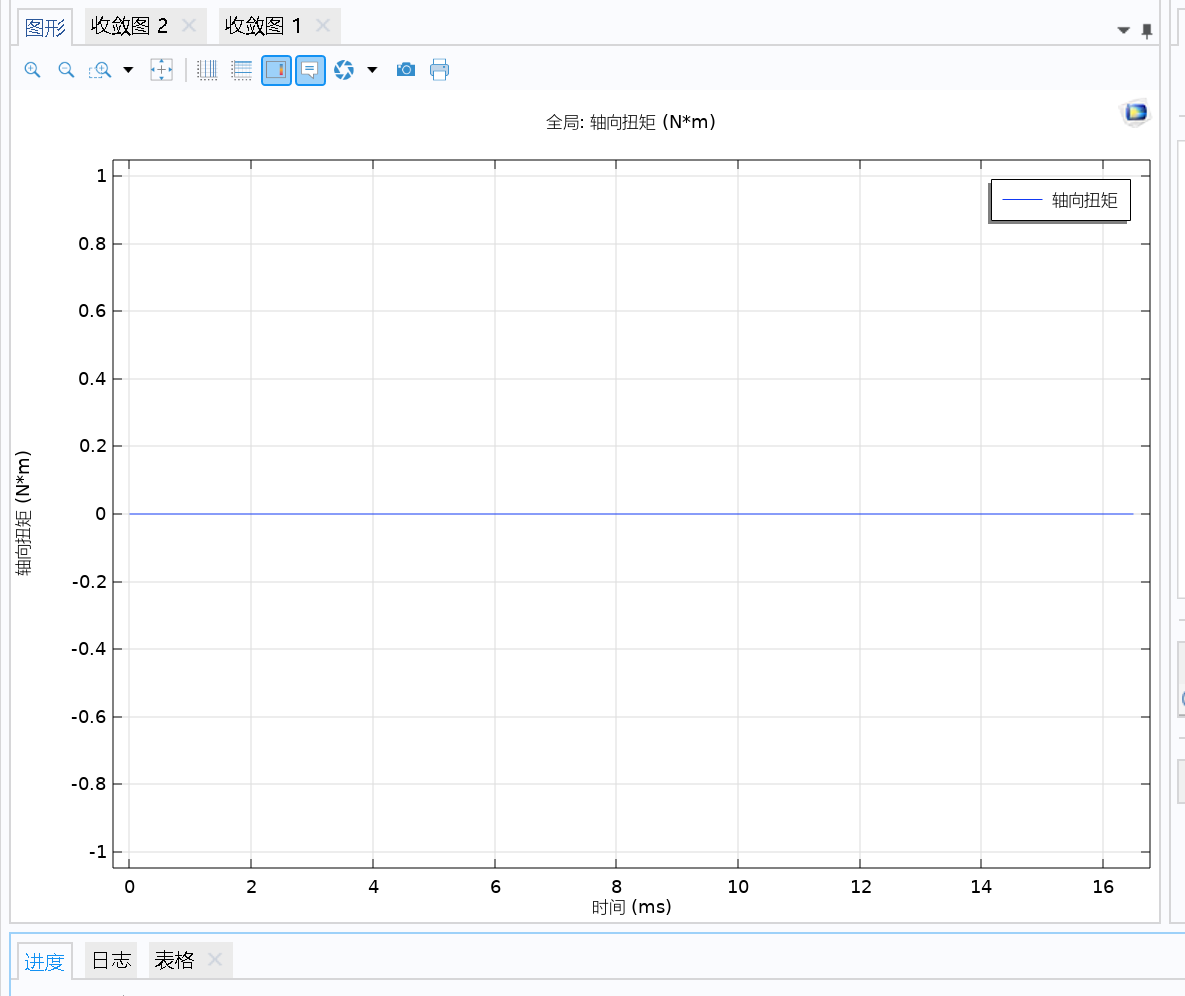Screen dimensions: 1185x996
Task: Open the dropdown beside the Zoom Box tool
Action: coord(128,70)
